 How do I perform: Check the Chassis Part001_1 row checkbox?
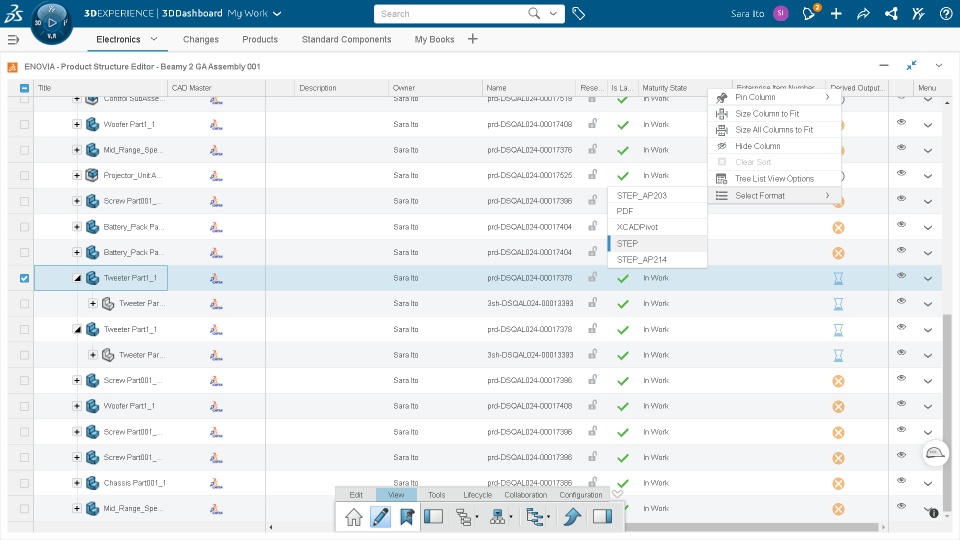(x=24, y=483)
